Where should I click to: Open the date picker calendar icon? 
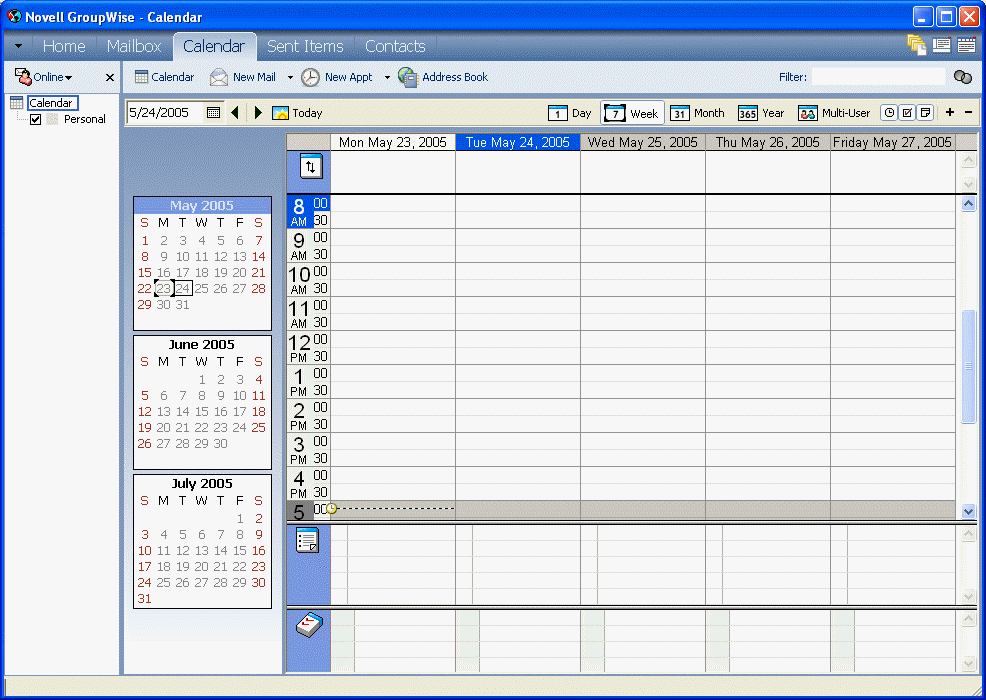click(213, 113)
